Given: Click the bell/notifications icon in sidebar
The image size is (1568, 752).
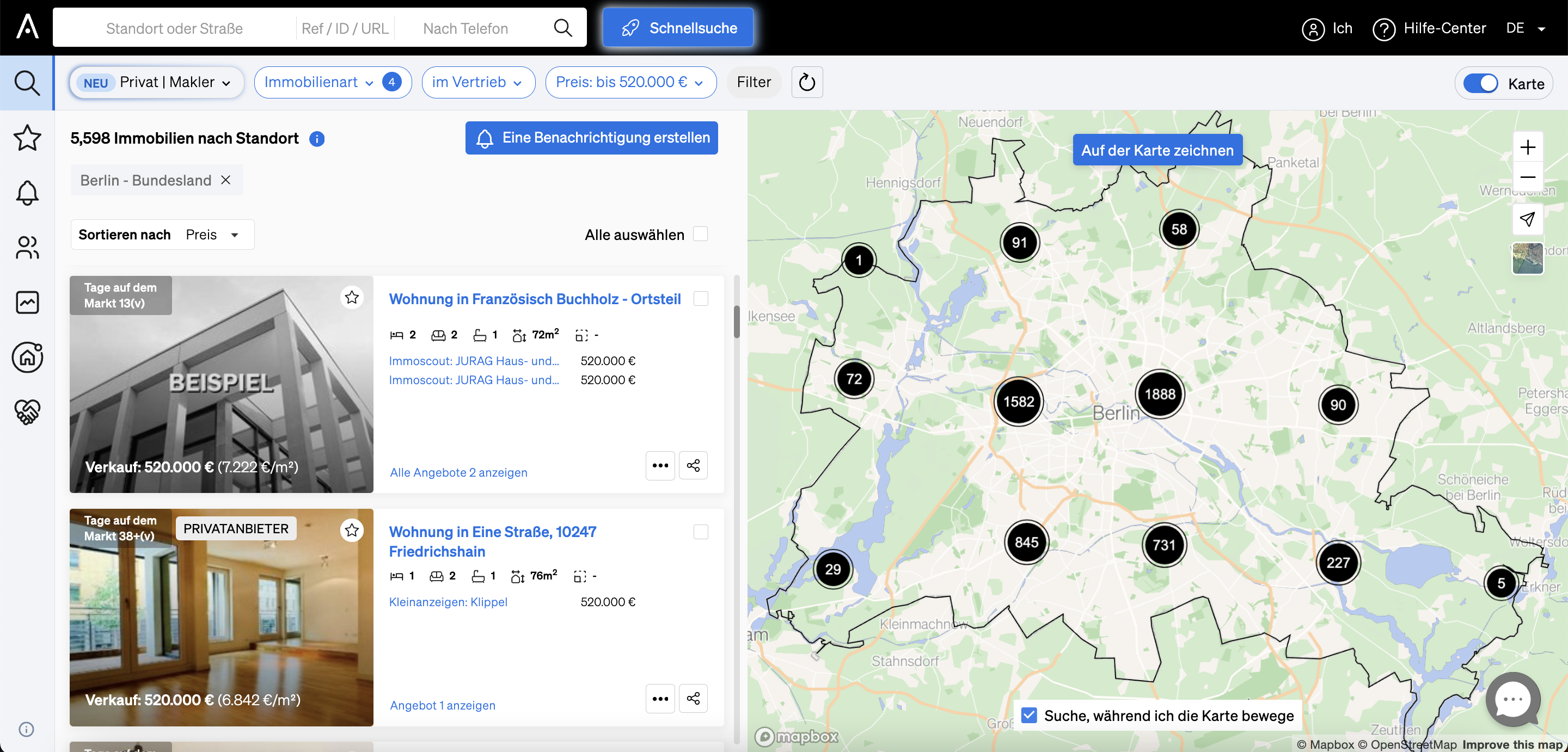Looking at the screenshot, I should click(x=27, y=192).
